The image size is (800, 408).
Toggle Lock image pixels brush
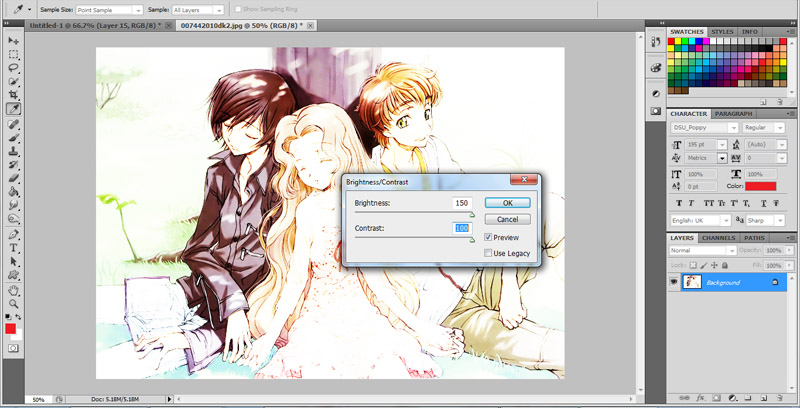click(704, 265)
